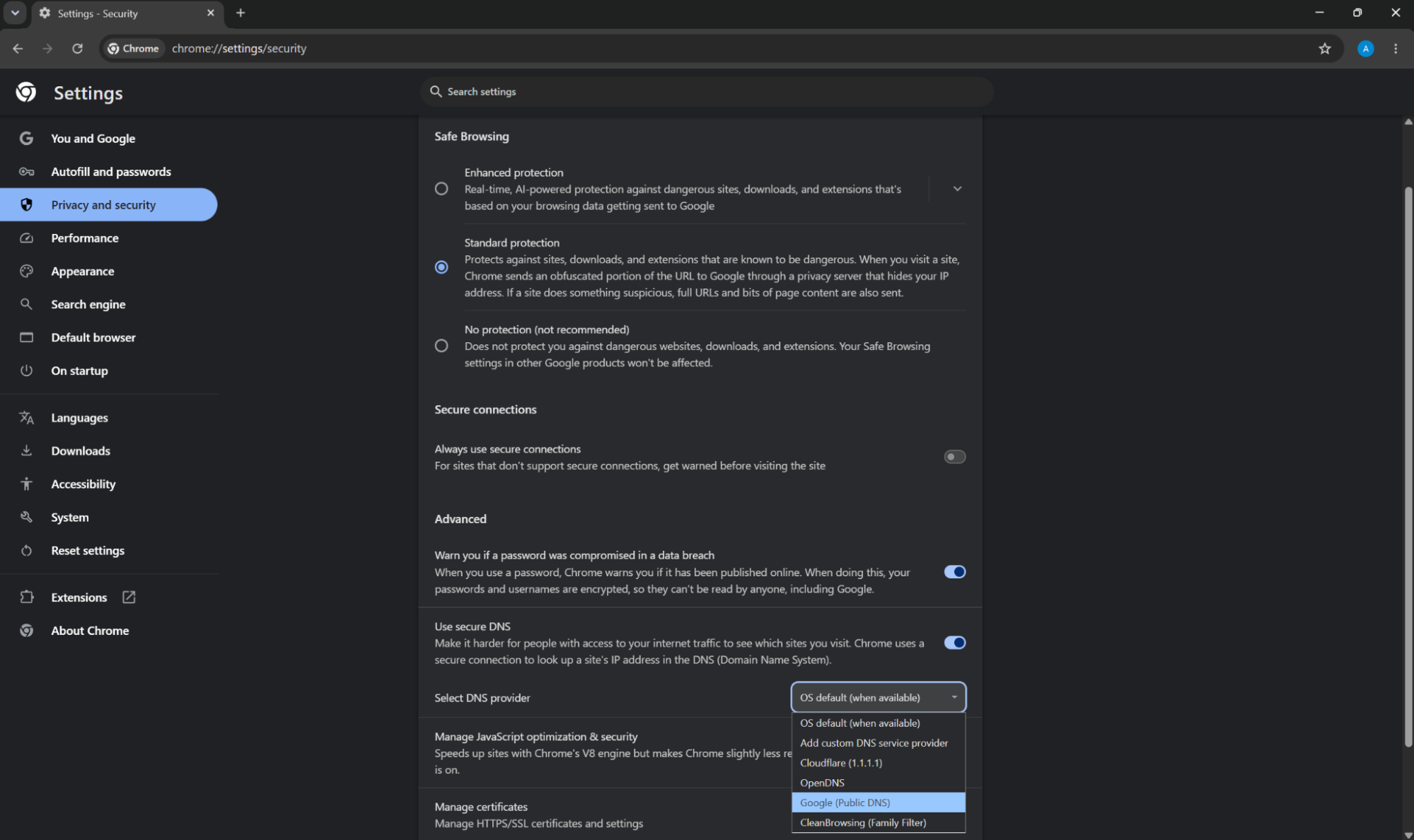Click the scrollbar up arrow
The width and height of the screenshot is (1414, 840).
(1408, 122)
